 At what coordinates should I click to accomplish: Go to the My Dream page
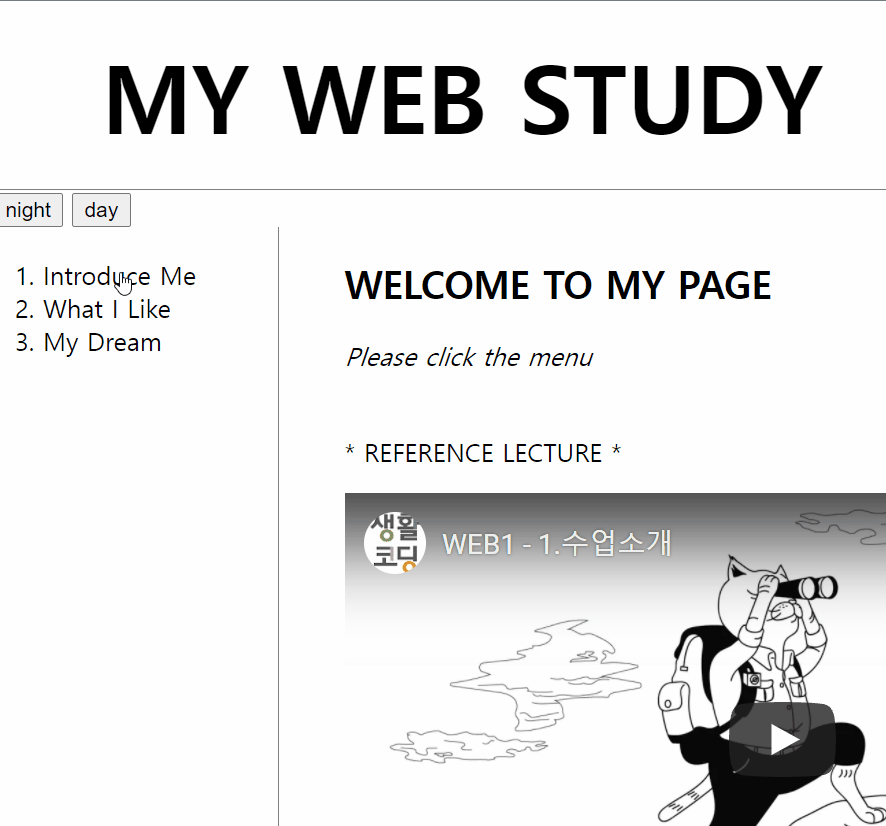[102, 343]
